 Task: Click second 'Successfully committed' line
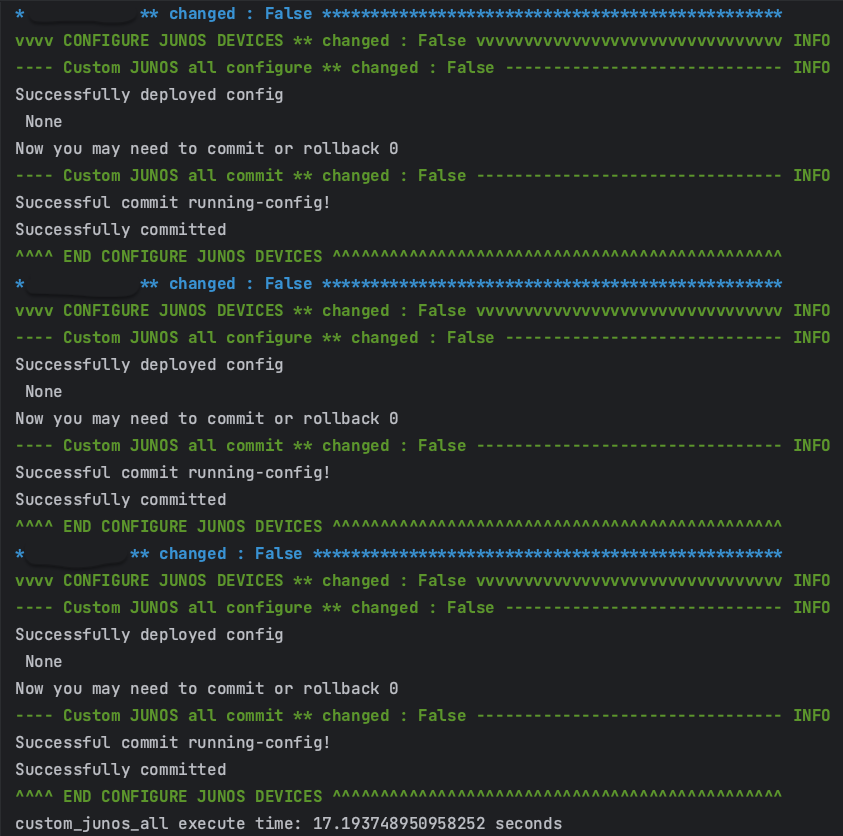pos(120,499)
